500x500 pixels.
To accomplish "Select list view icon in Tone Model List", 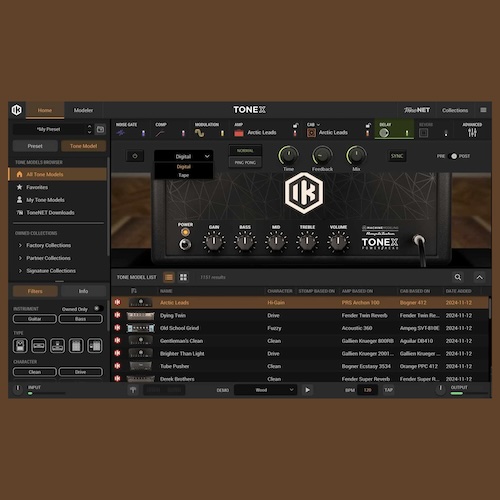I will coord(169,277).
